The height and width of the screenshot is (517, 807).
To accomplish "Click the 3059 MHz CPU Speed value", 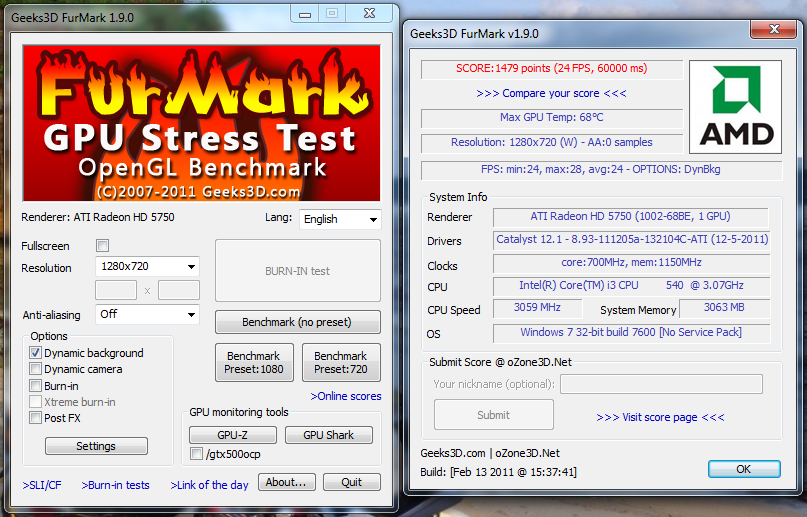I will [x=537, y=308].
